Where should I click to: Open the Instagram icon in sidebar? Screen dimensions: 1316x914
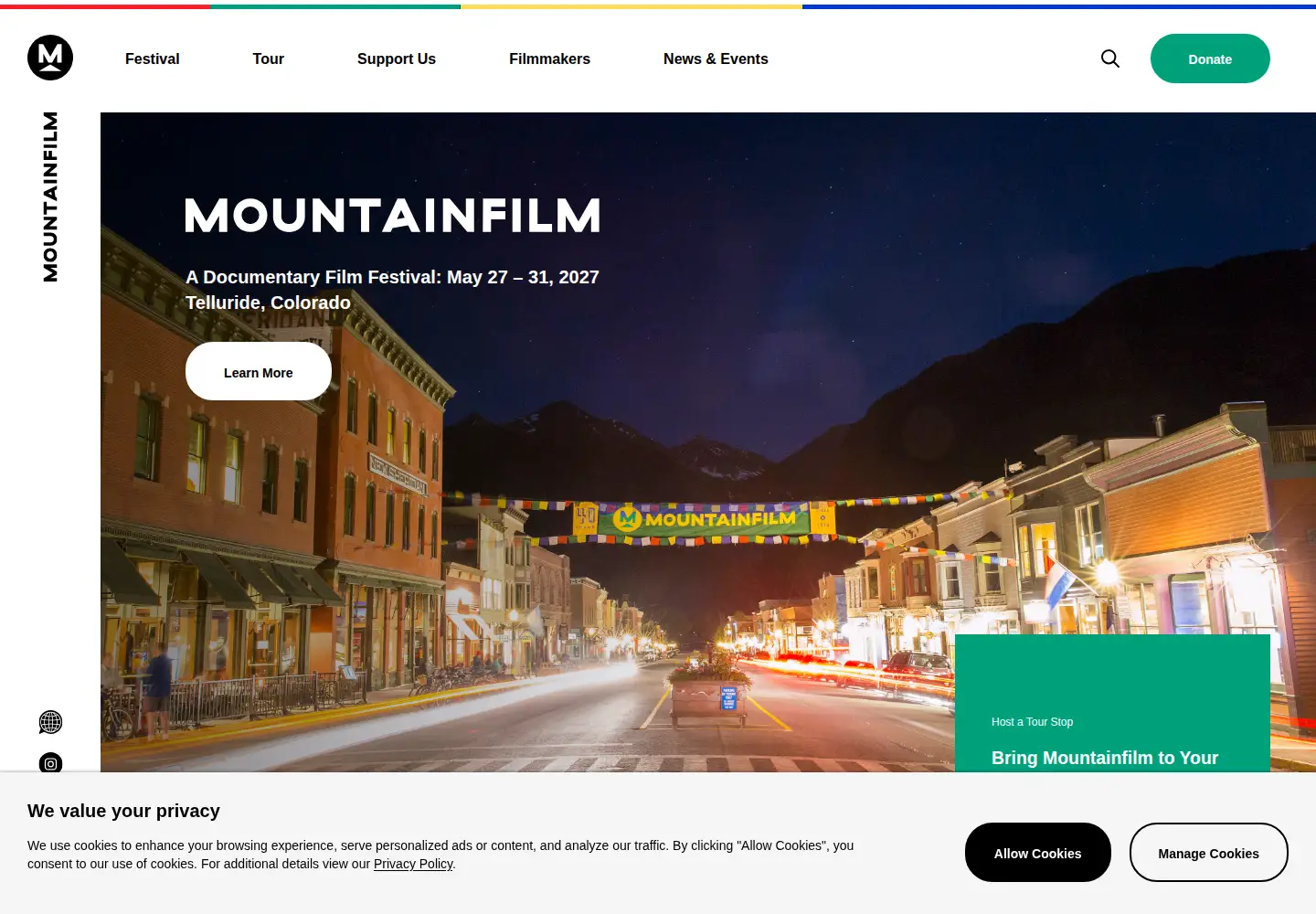point(50,763)
